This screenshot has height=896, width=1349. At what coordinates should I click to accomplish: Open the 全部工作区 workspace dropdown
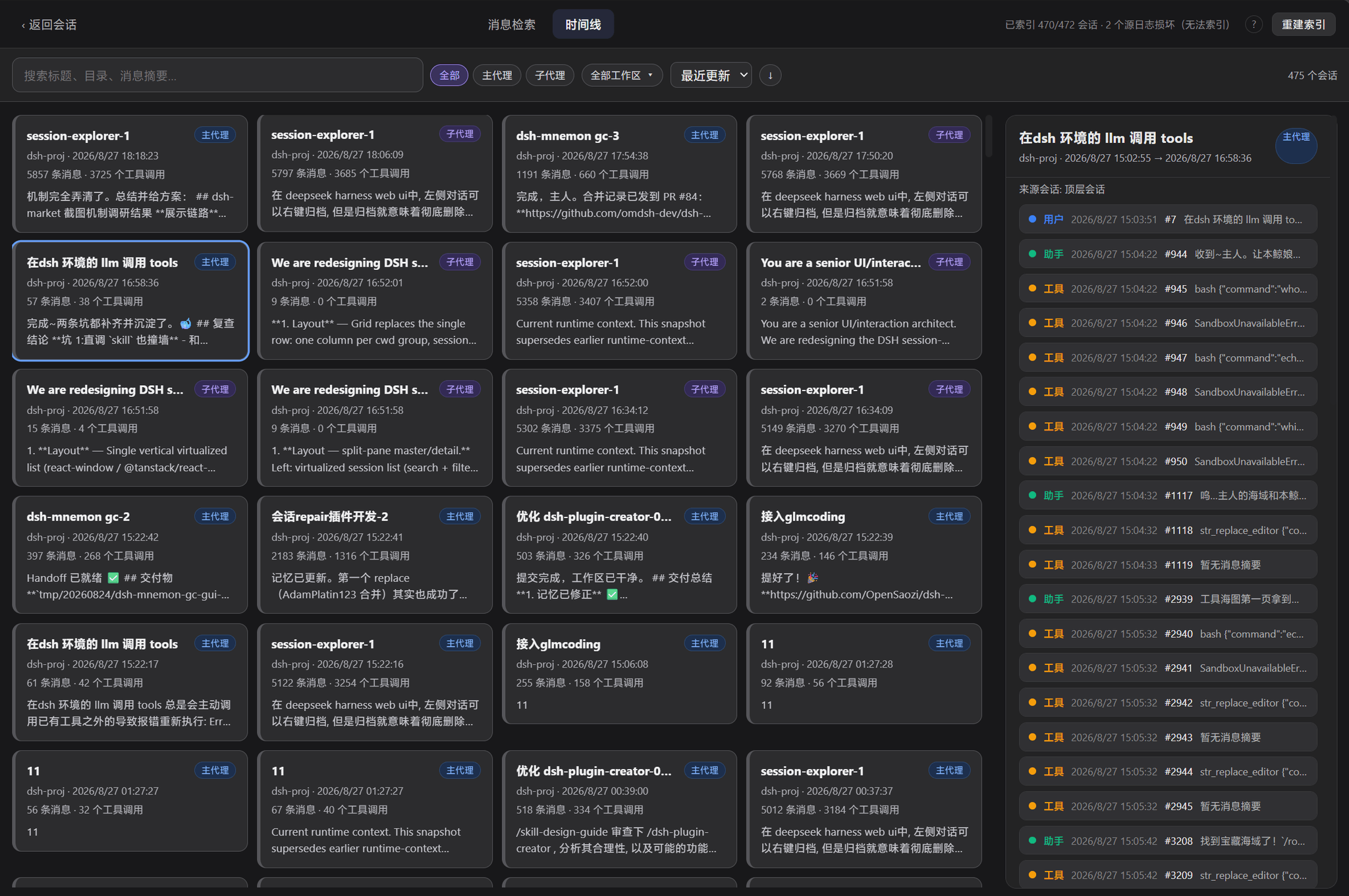[622, 75]
